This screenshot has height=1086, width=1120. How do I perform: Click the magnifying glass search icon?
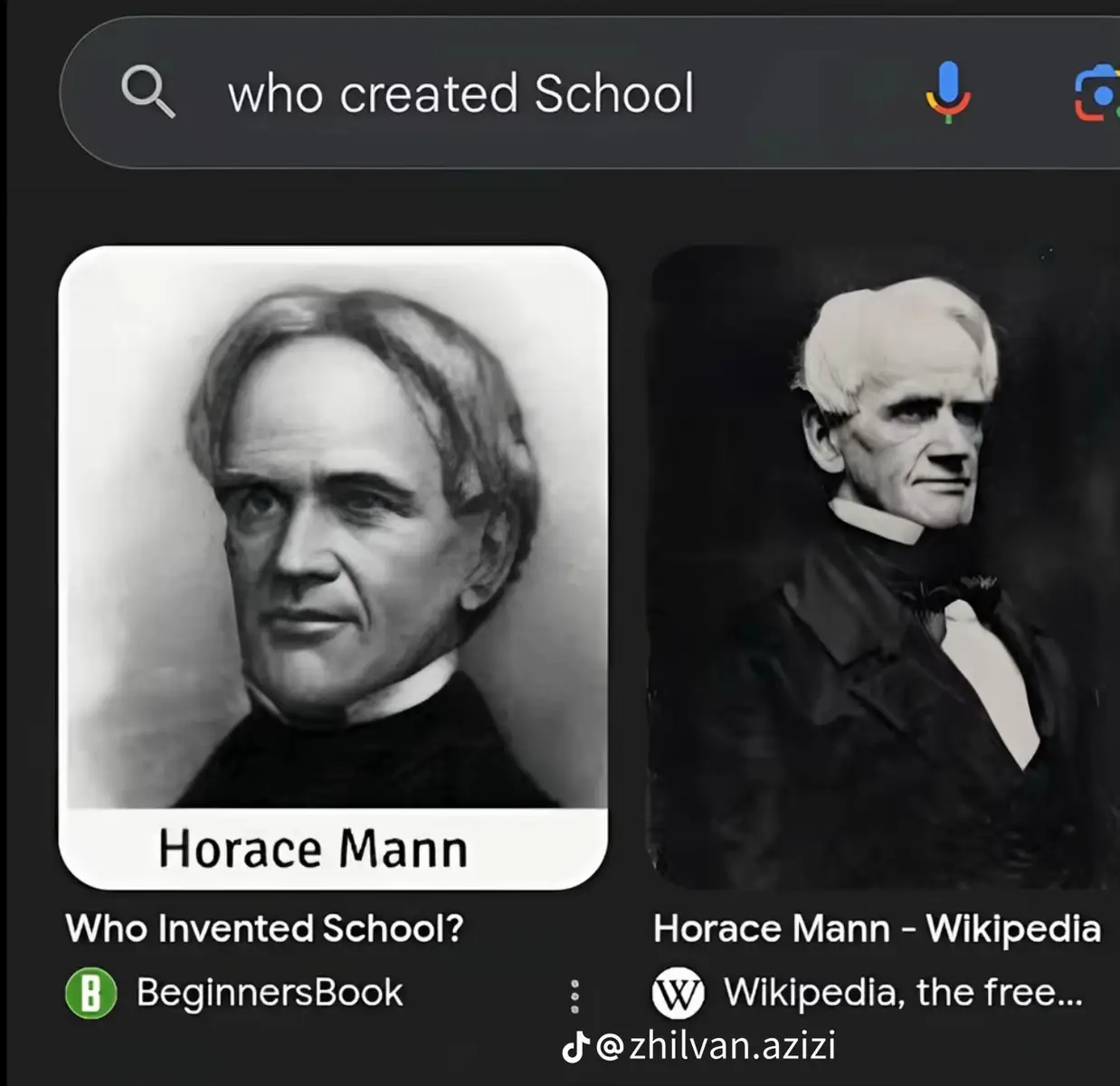click(x=148, y=91)
